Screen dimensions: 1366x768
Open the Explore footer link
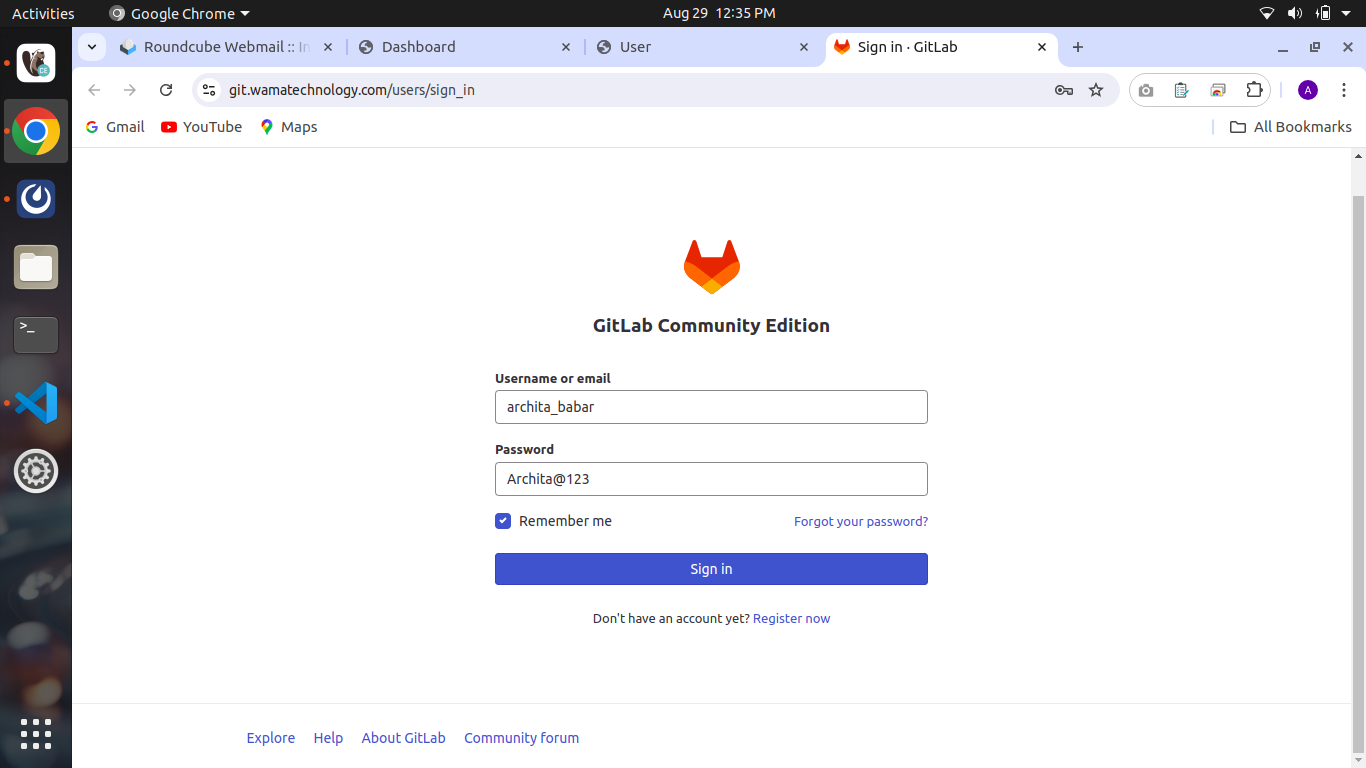tap(271, 738)
